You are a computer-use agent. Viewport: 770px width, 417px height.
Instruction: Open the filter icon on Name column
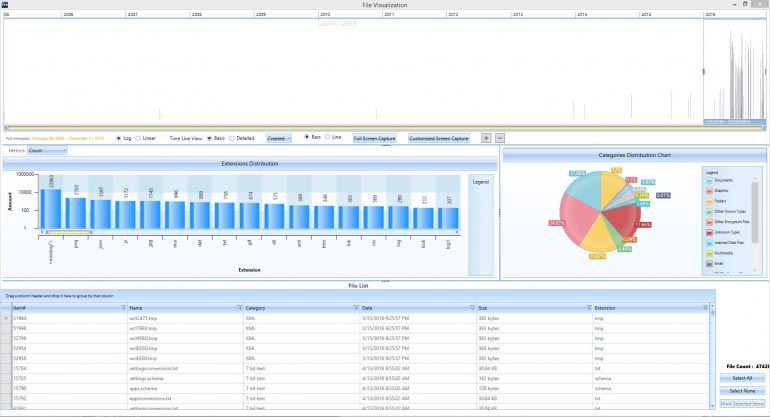click(240, 307)
